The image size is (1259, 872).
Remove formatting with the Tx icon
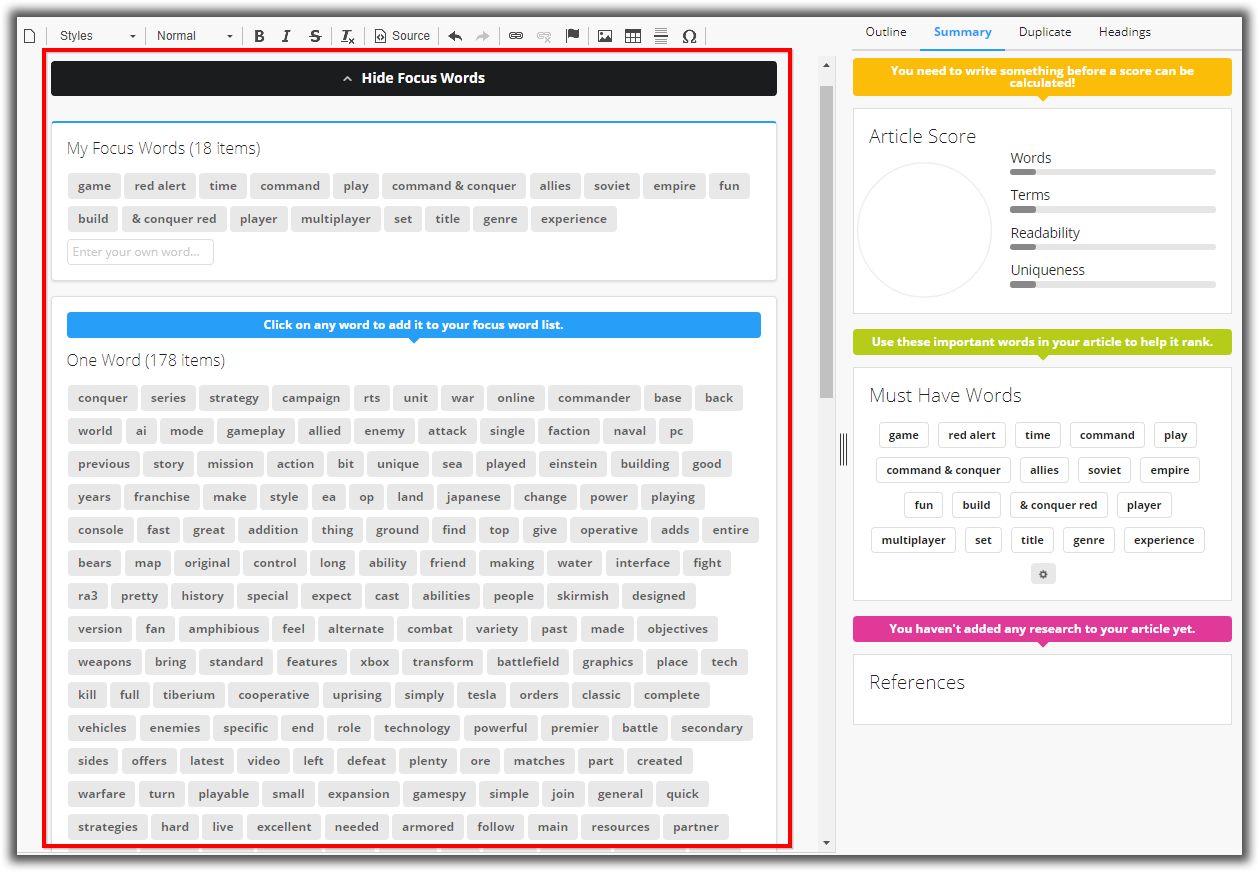tap(347, 36)
